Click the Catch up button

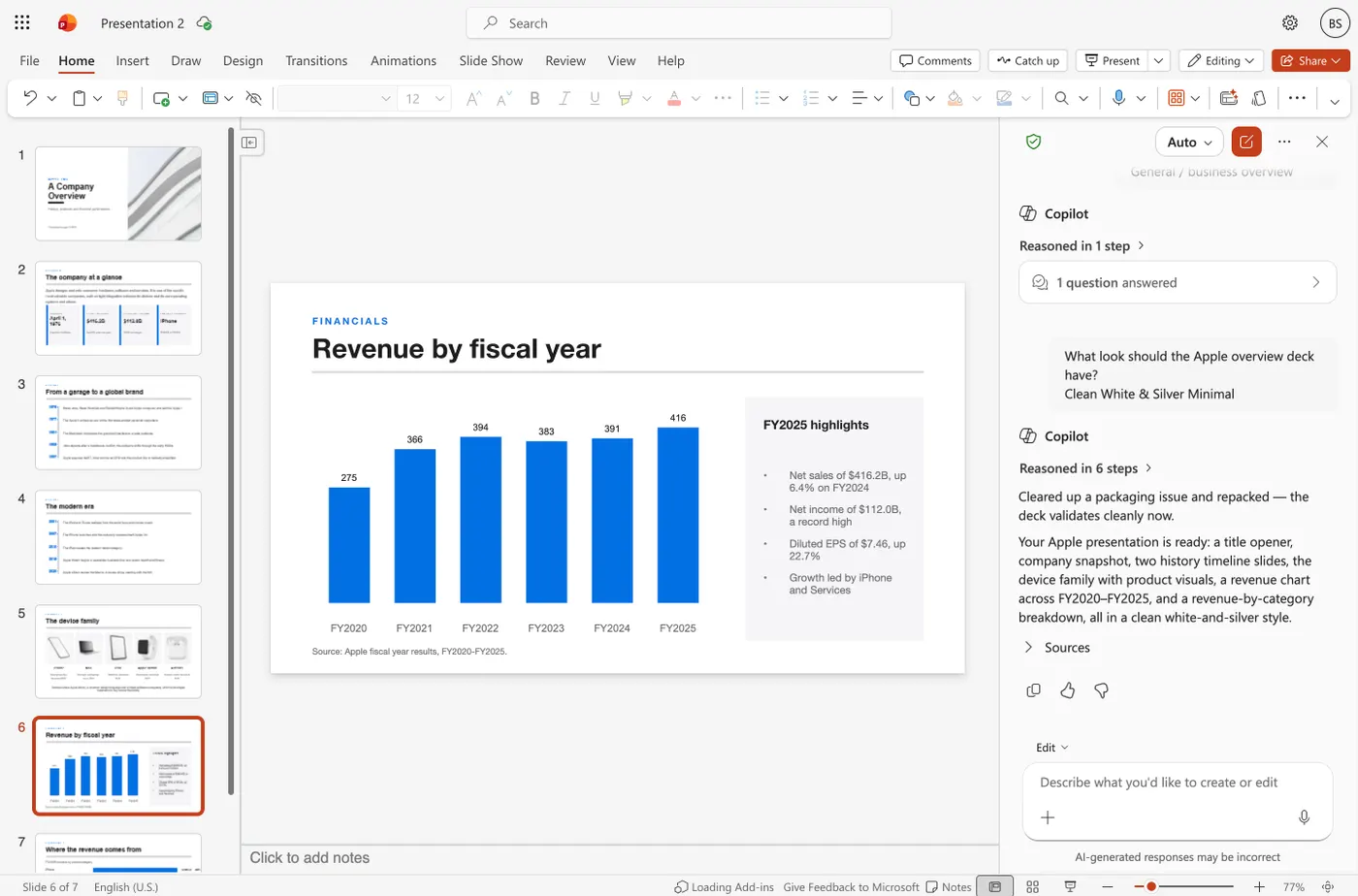click(1028, 60)
